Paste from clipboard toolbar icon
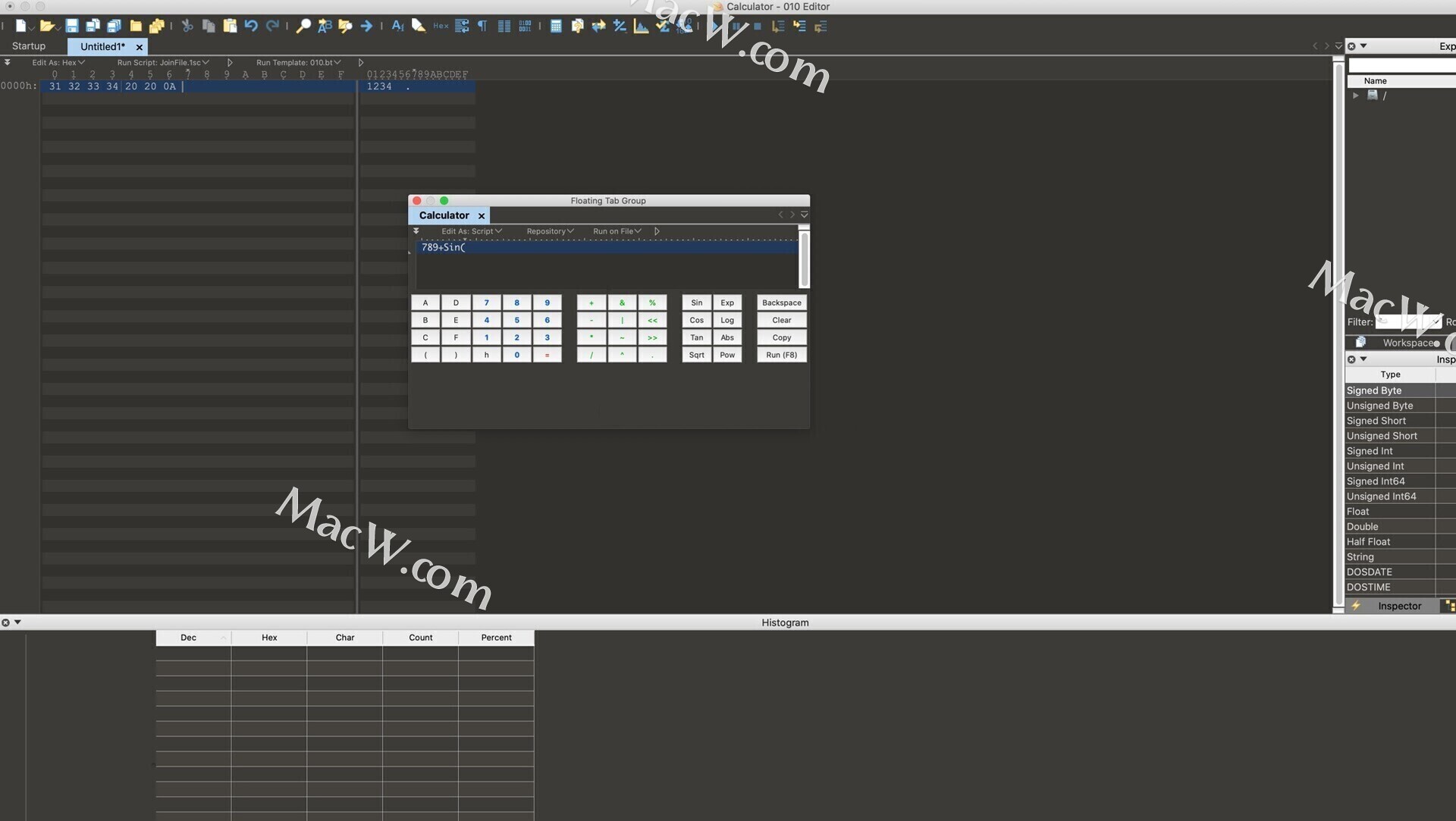The width and height of the screenshot is (1456, 821). click(230, 26)
